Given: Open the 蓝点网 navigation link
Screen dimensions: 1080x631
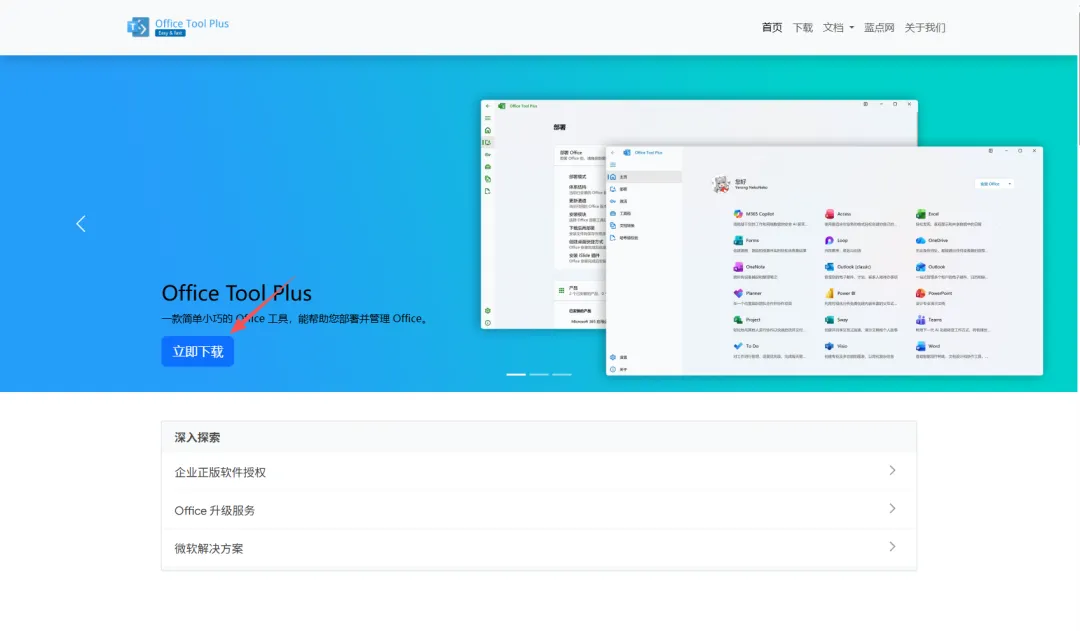Looking at the screenshot, I should point(879,28).
